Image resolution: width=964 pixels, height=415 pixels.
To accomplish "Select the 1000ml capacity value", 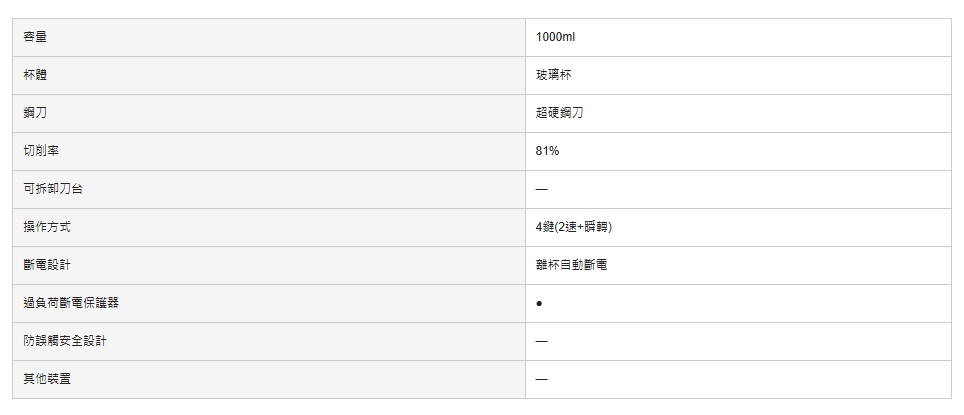I will click(x=555, y=37).
